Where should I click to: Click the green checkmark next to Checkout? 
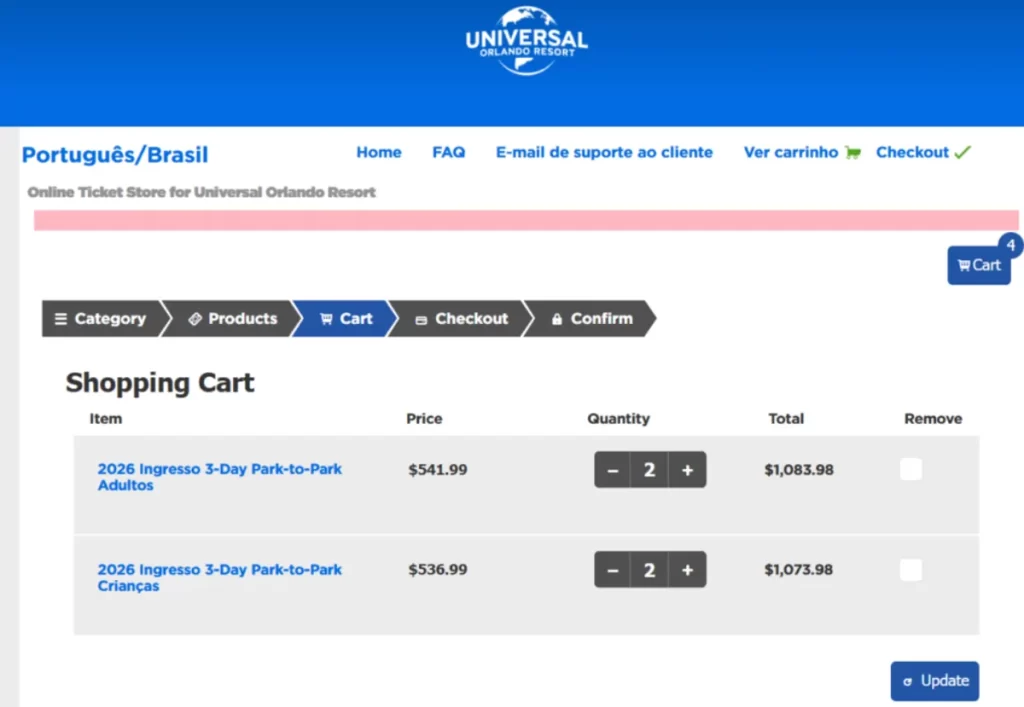tap(963, 151)
